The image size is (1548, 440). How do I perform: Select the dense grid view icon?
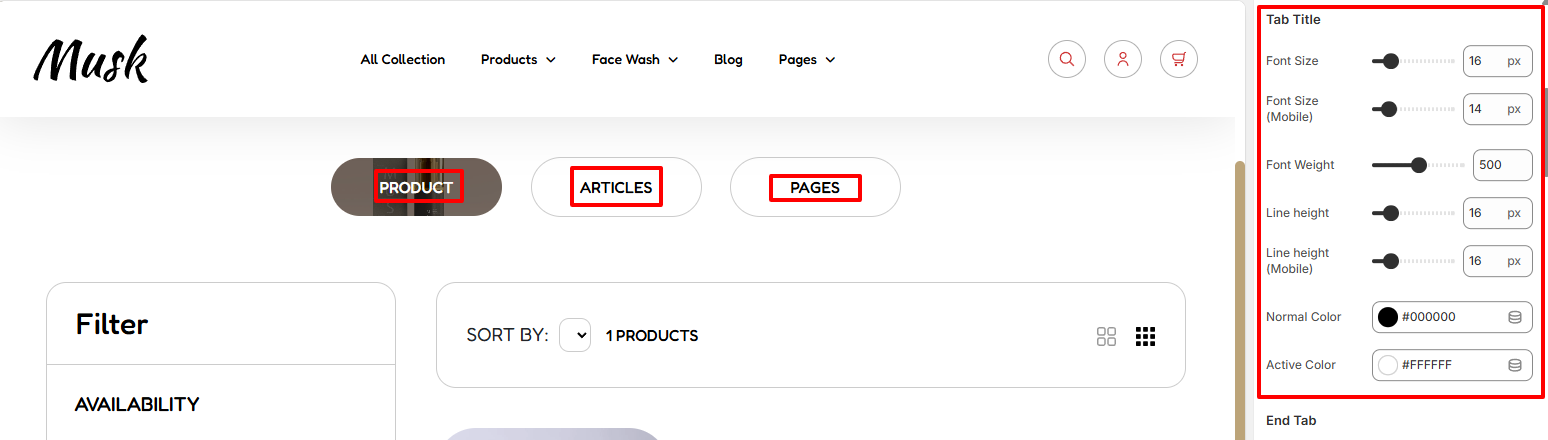point(1146,336)
